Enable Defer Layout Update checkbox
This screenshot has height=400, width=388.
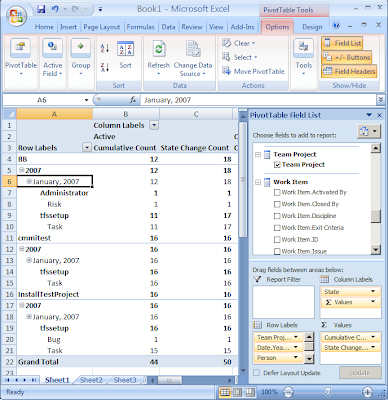(256, 373)
